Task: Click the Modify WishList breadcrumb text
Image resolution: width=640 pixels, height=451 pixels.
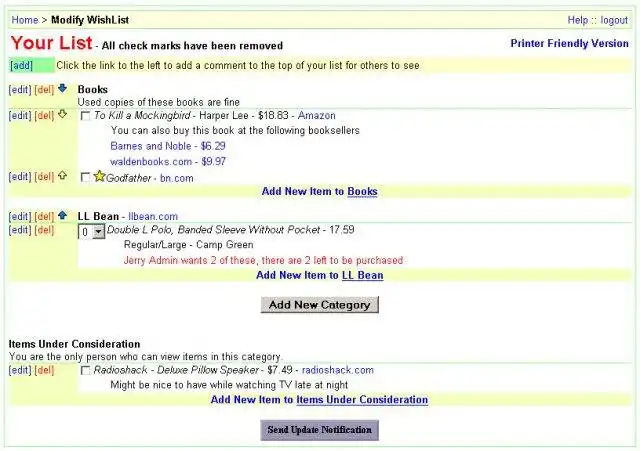Action: click(90, 20)
